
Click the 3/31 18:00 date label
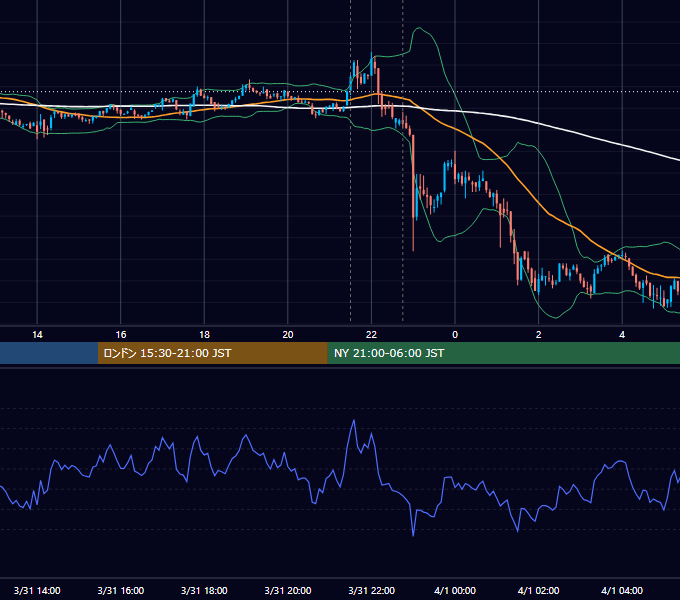click(204, 590)
